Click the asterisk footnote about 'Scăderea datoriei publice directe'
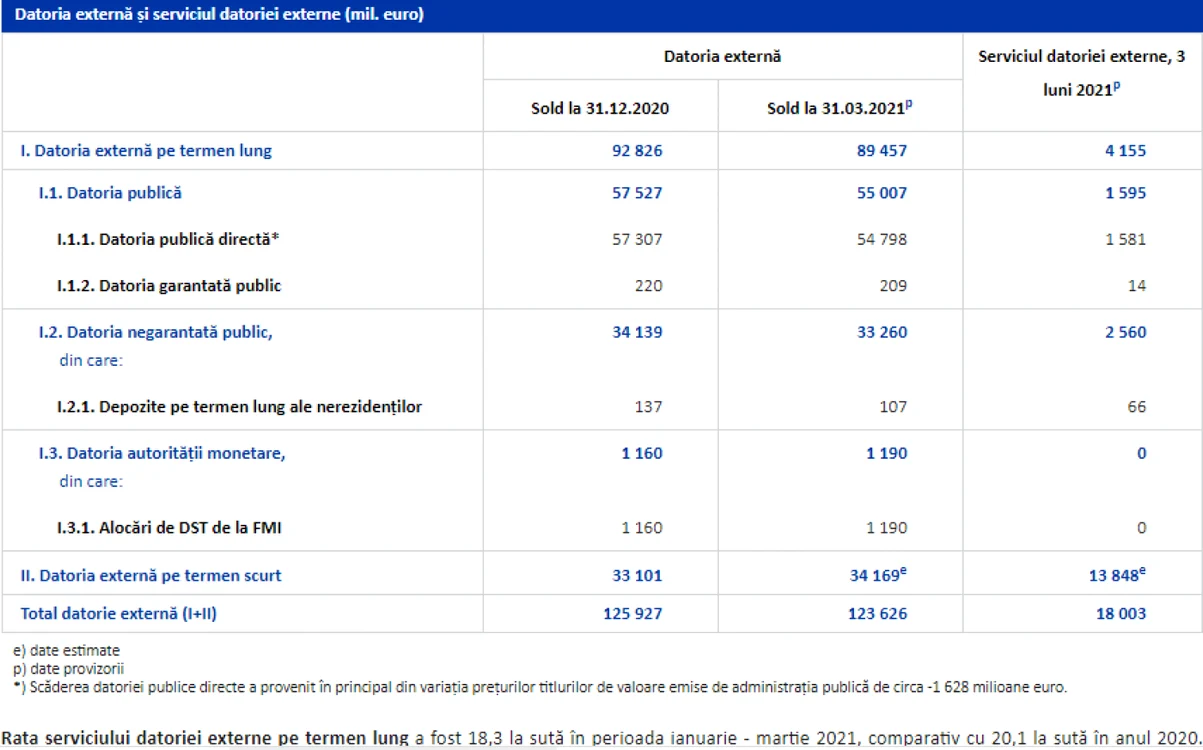The width and height of the screenshot is (1203, 750). pyautogui.click(x=540, y=686)
